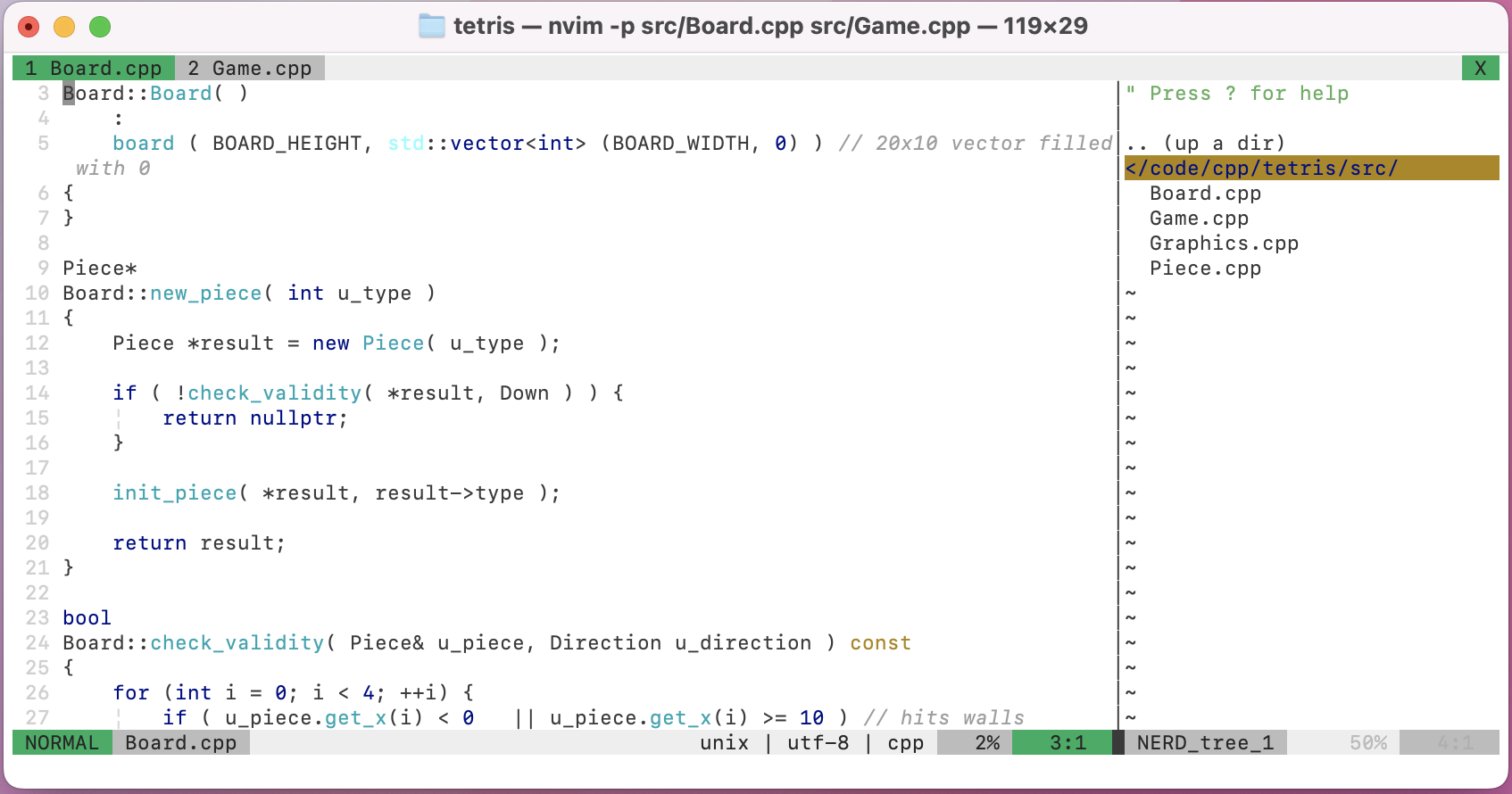The height and width of the screenshot is (794, 1512).
Task: Click the folder icon in the window title
Action: [432, 26]
